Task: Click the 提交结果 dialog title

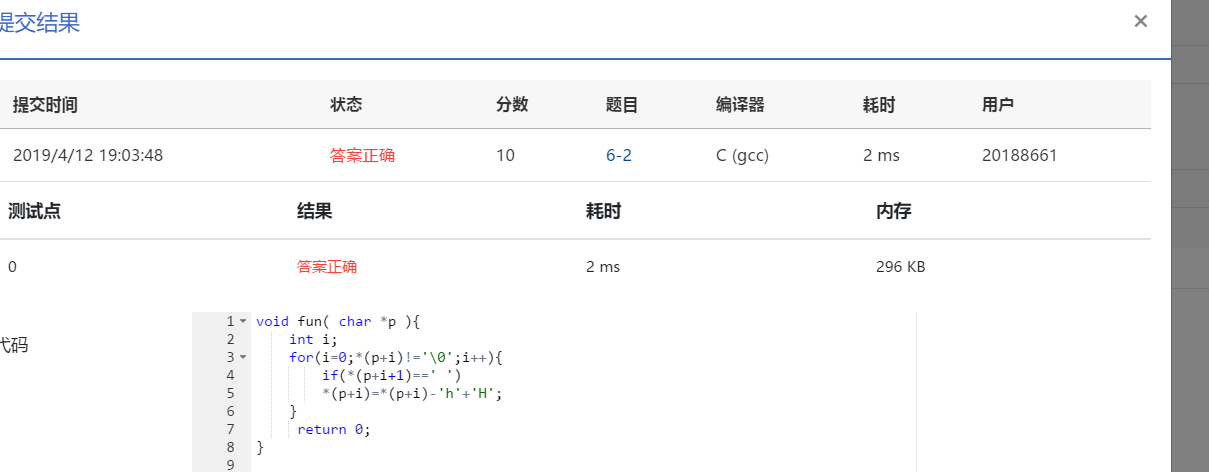Action: tap(40, 23)
